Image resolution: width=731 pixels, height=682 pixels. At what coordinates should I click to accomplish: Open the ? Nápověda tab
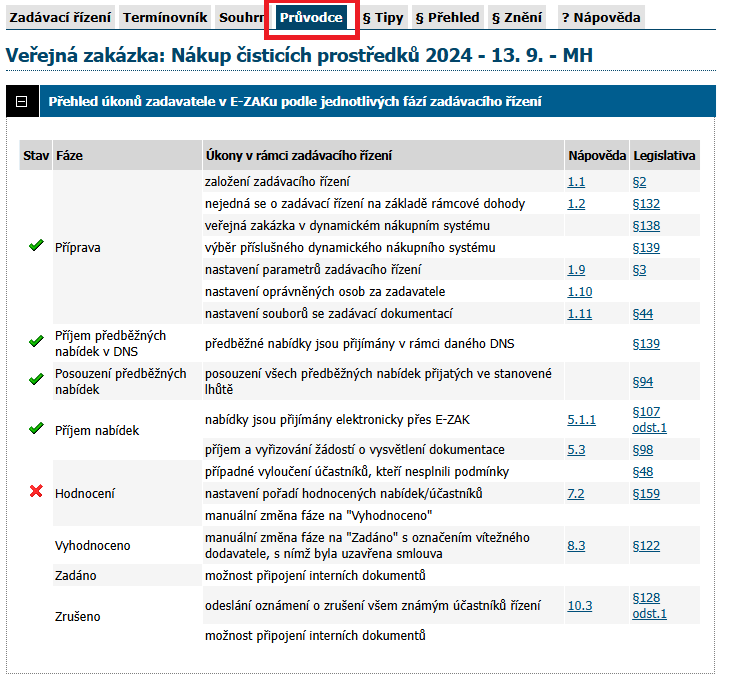click(599, 17)
